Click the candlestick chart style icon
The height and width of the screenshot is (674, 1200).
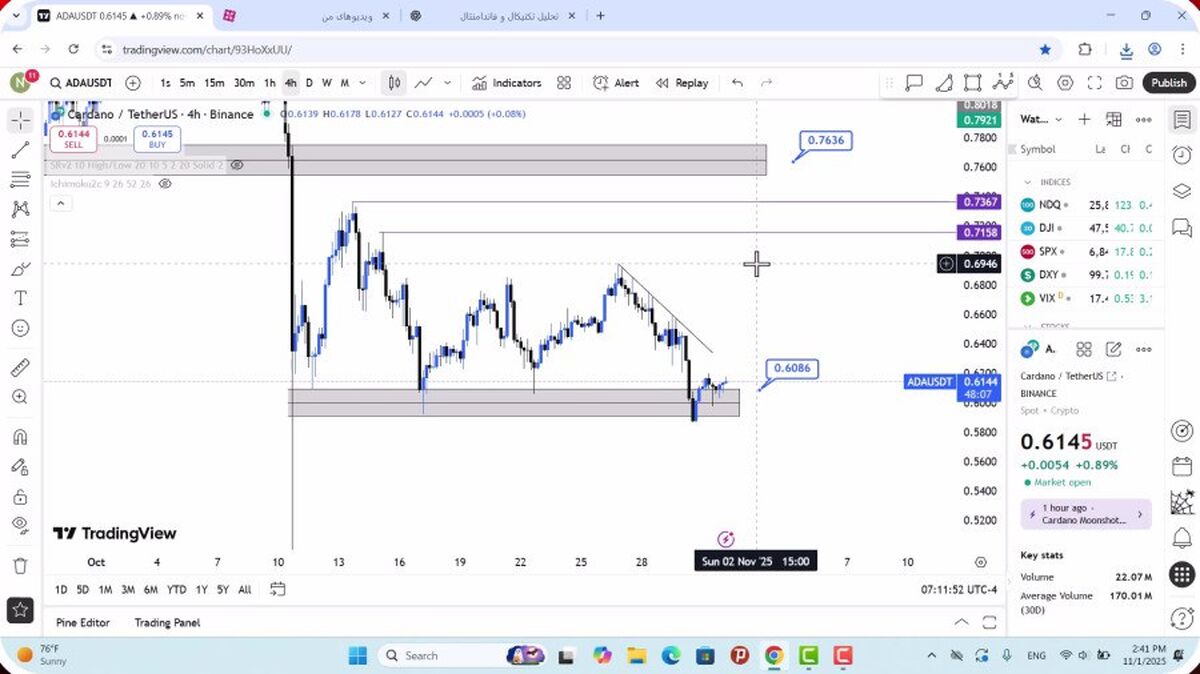395,83
